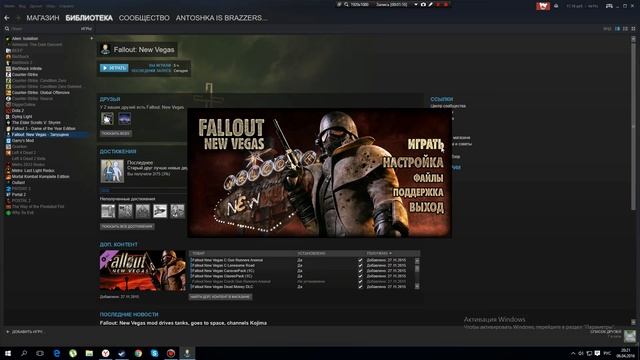Open the first friend's avatar under ДРУЗЬЯ

[x=107, y=119]
